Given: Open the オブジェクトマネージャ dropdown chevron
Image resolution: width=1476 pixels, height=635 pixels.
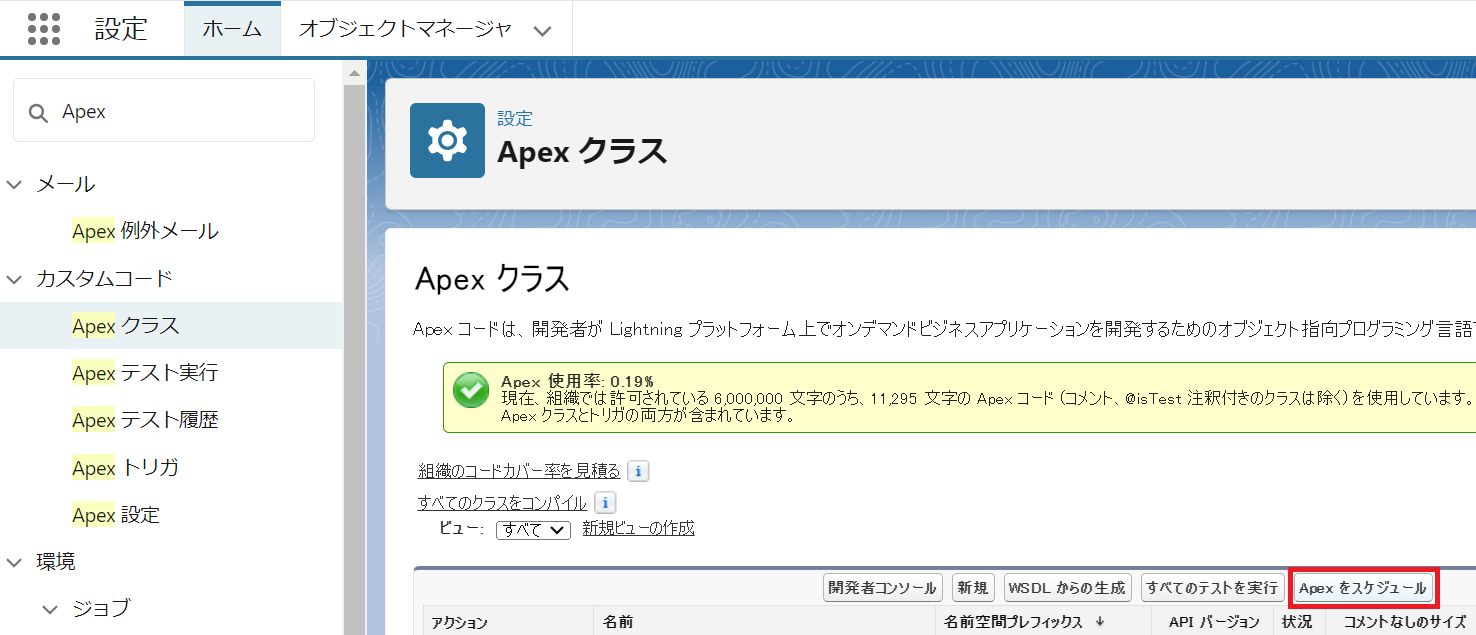Looking at the screenshot, I should point(542,30).
